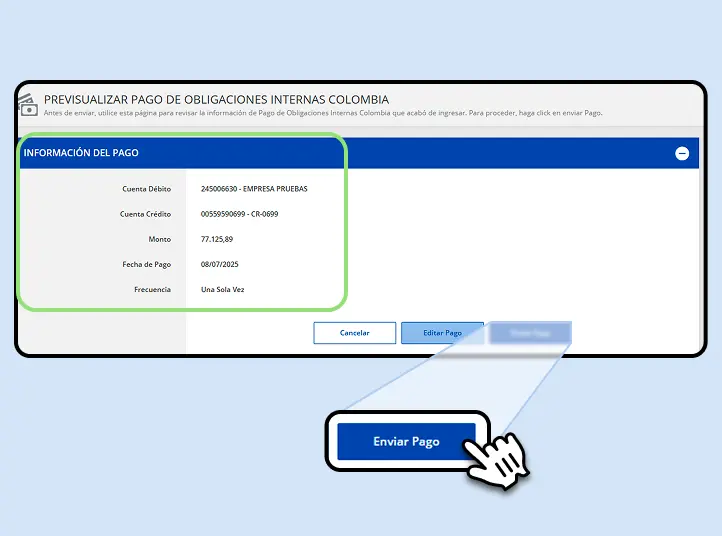Select the Información del Pago header text

coord(81,153)
